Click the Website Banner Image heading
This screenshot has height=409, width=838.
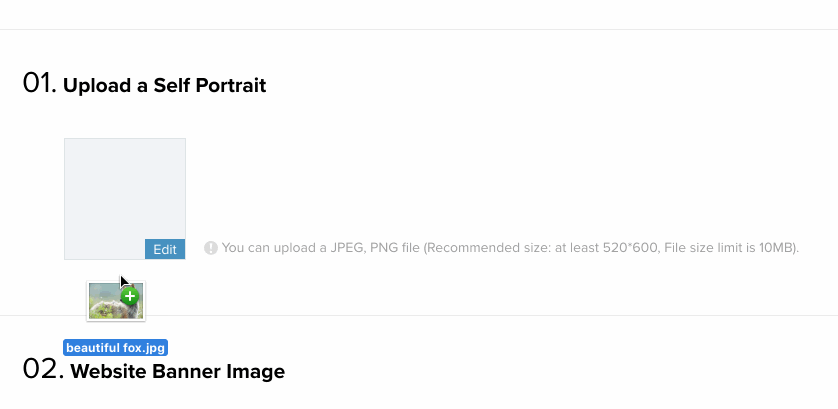(x=177, y=371)
